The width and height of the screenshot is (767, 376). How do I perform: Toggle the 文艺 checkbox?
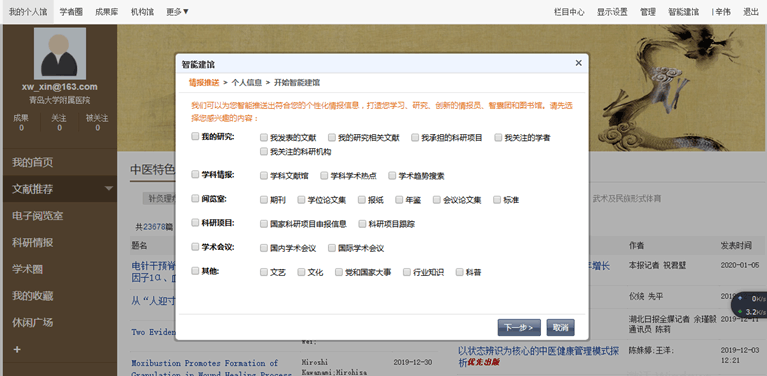point(264,272)
